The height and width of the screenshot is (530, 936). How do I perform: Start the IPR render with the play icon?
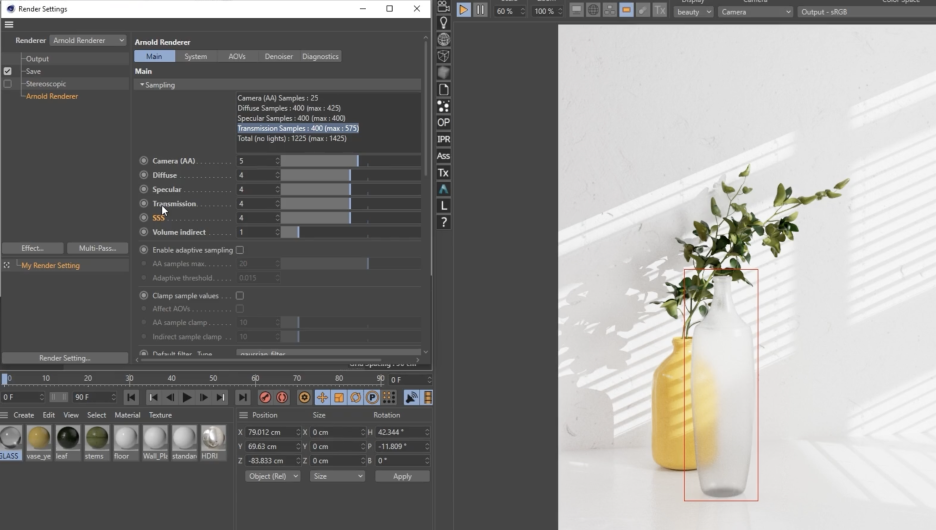[x=463, y=10]
